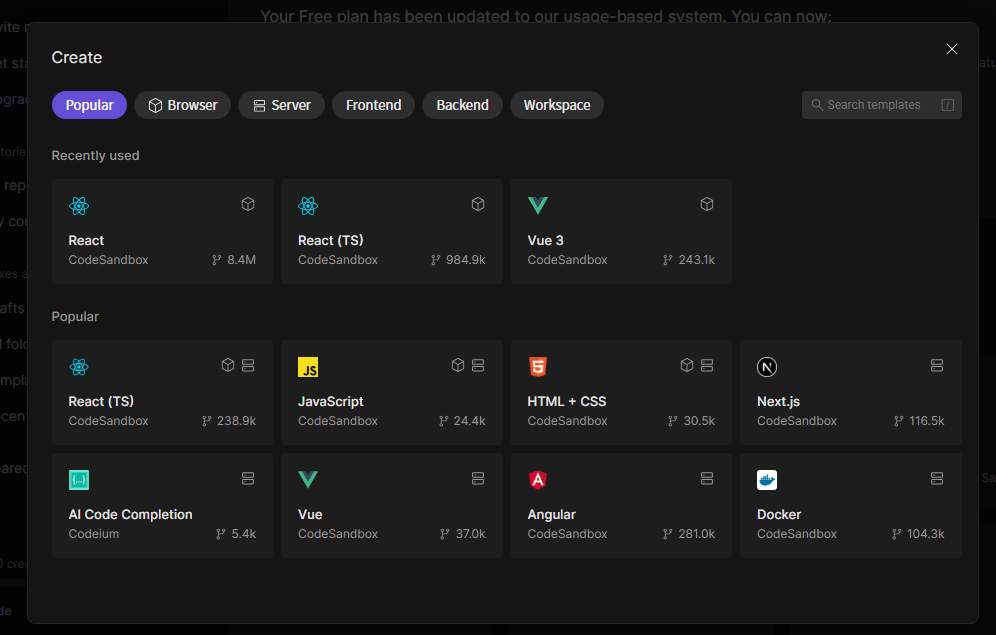
Task: Click the browser cube icon on the Vue 3 card
Action: coord(707,204)
